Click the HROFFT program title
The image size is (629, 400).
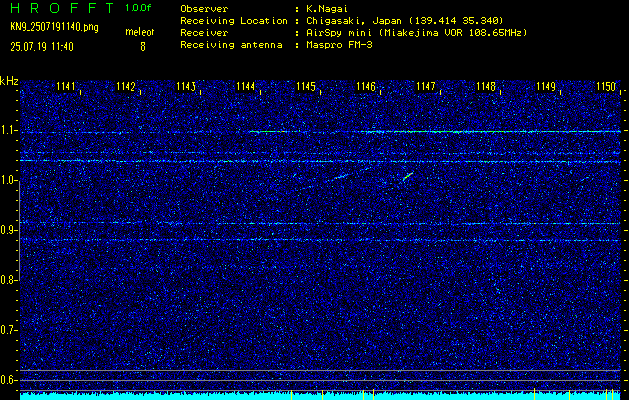(x=62, y=8)
